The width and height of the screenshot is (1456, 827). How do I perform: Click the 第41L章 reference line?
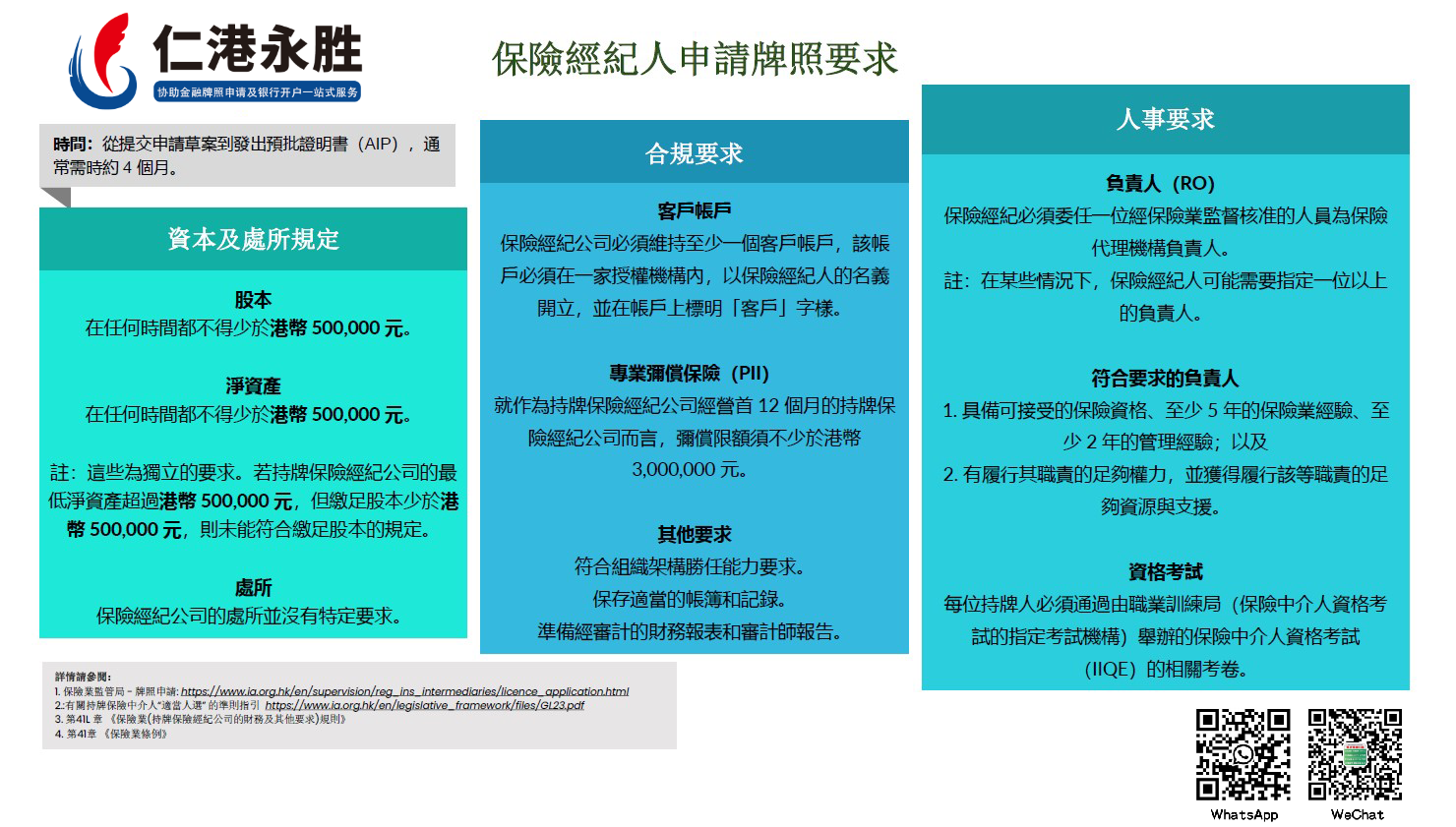202,719
